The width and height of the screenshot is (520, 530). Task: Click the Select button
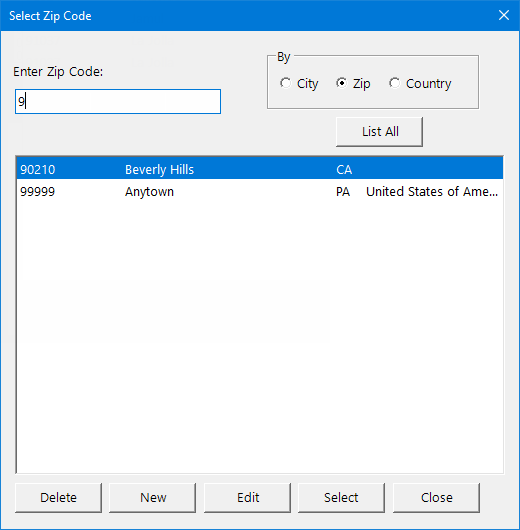[x=341, y=498]
